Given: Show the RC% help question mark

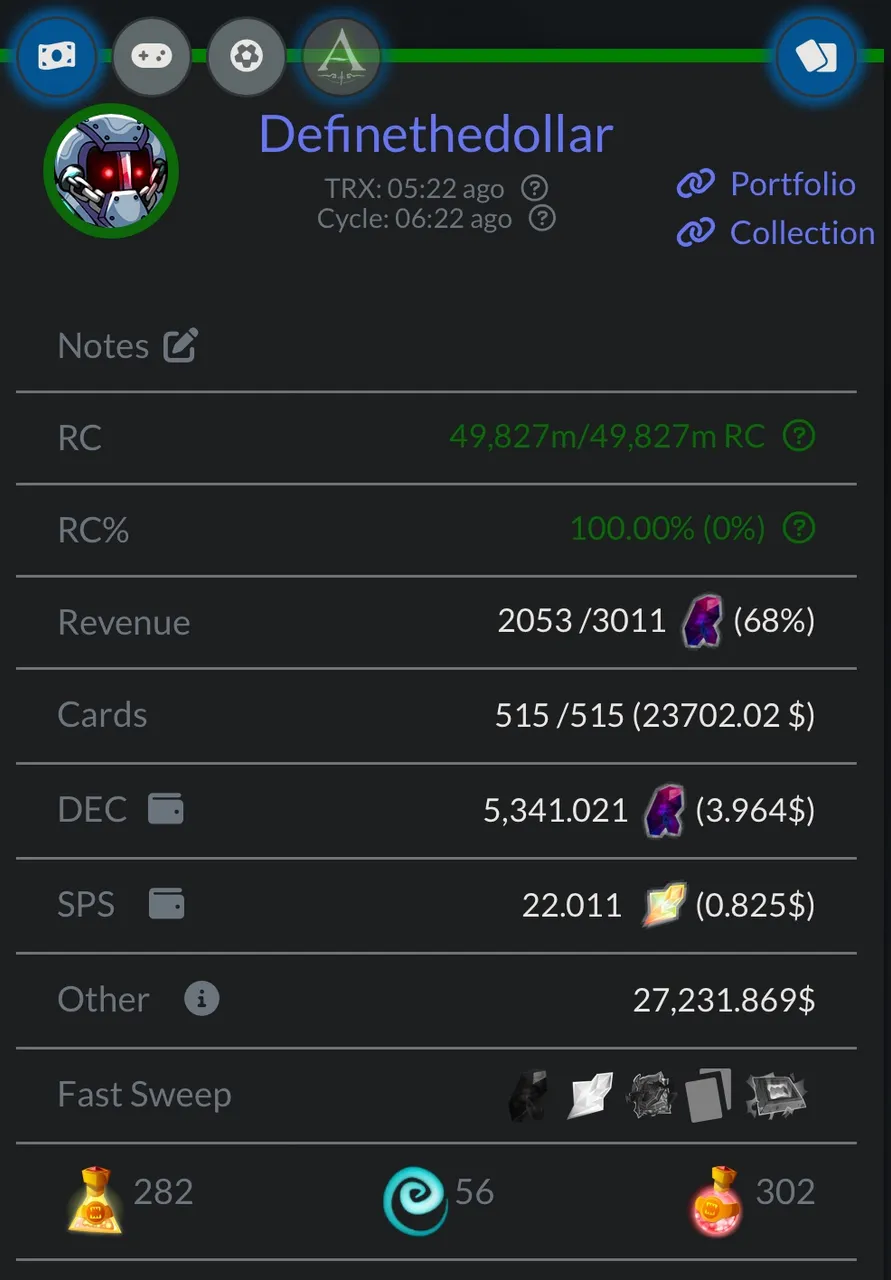Looking at the screenshot, I should coord(799,528).
